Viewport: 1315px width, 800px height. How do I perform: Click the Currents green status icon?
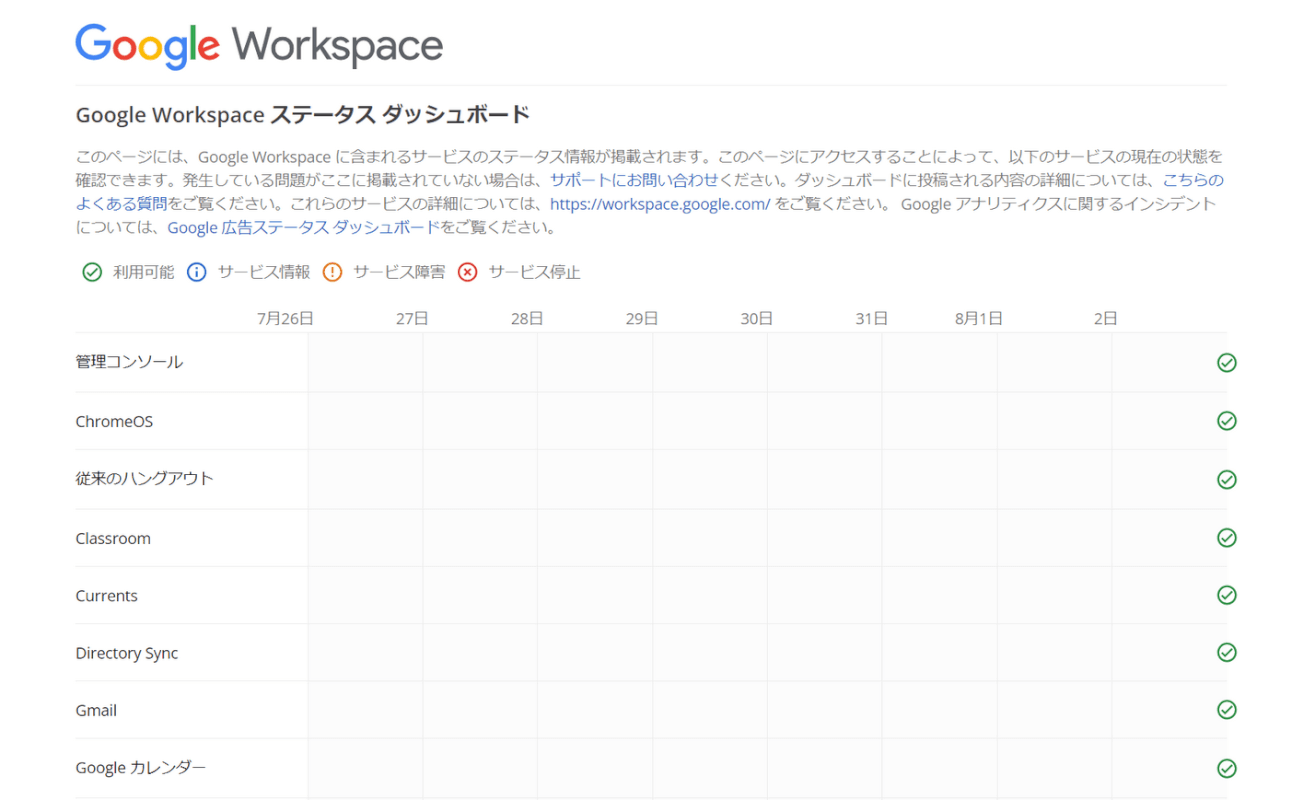coord(1226,595)
